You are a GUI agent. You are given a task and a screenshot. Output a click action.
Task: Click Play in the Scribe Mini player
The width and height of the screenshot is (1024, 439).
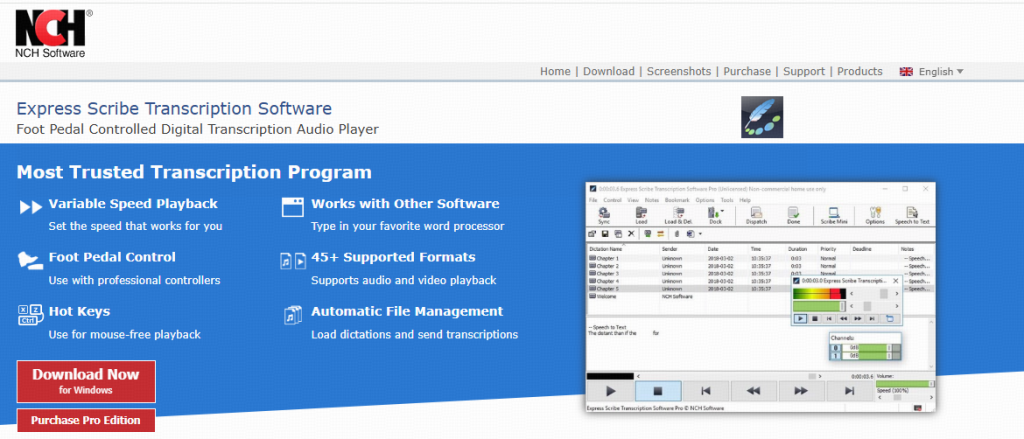[801, 319]
